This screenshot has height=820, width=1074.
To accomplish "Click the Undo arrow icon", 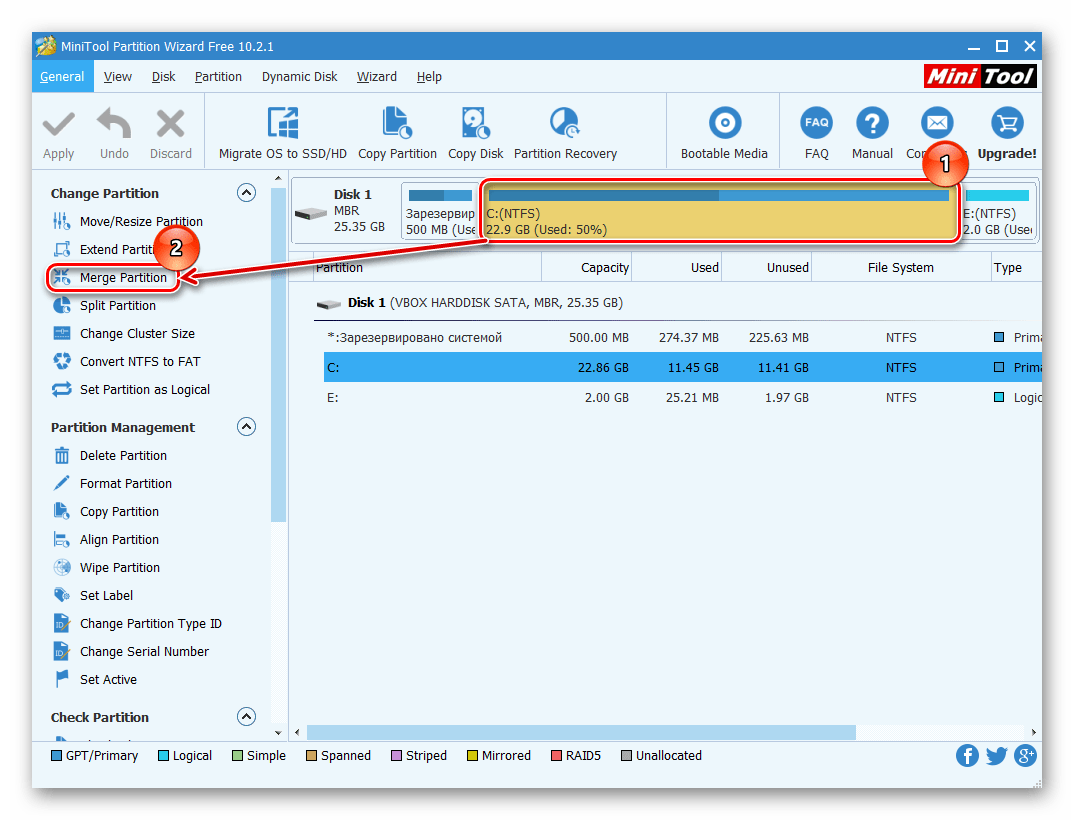I will click(x=114, y=123).
